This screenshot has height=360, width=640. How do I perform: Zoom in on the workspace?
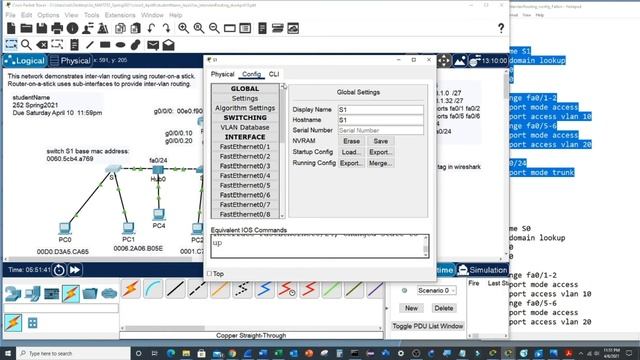(183, 28)
